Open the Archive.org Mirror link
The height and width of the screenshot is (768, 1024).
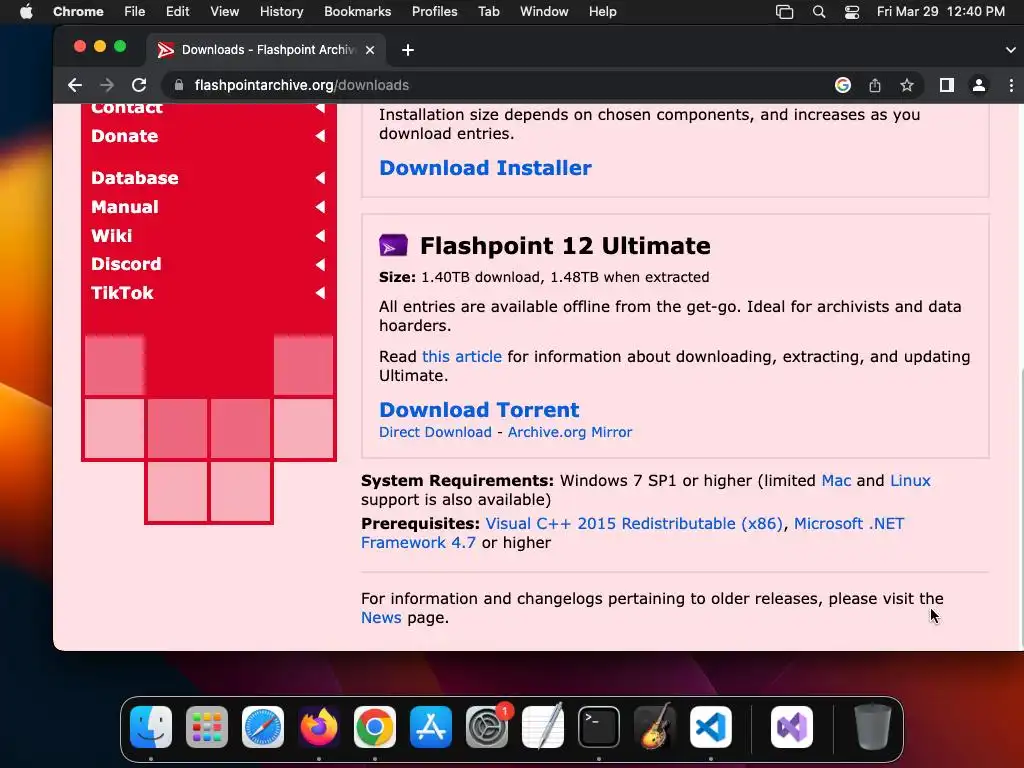pyautogui.click(x=569, y=432)
